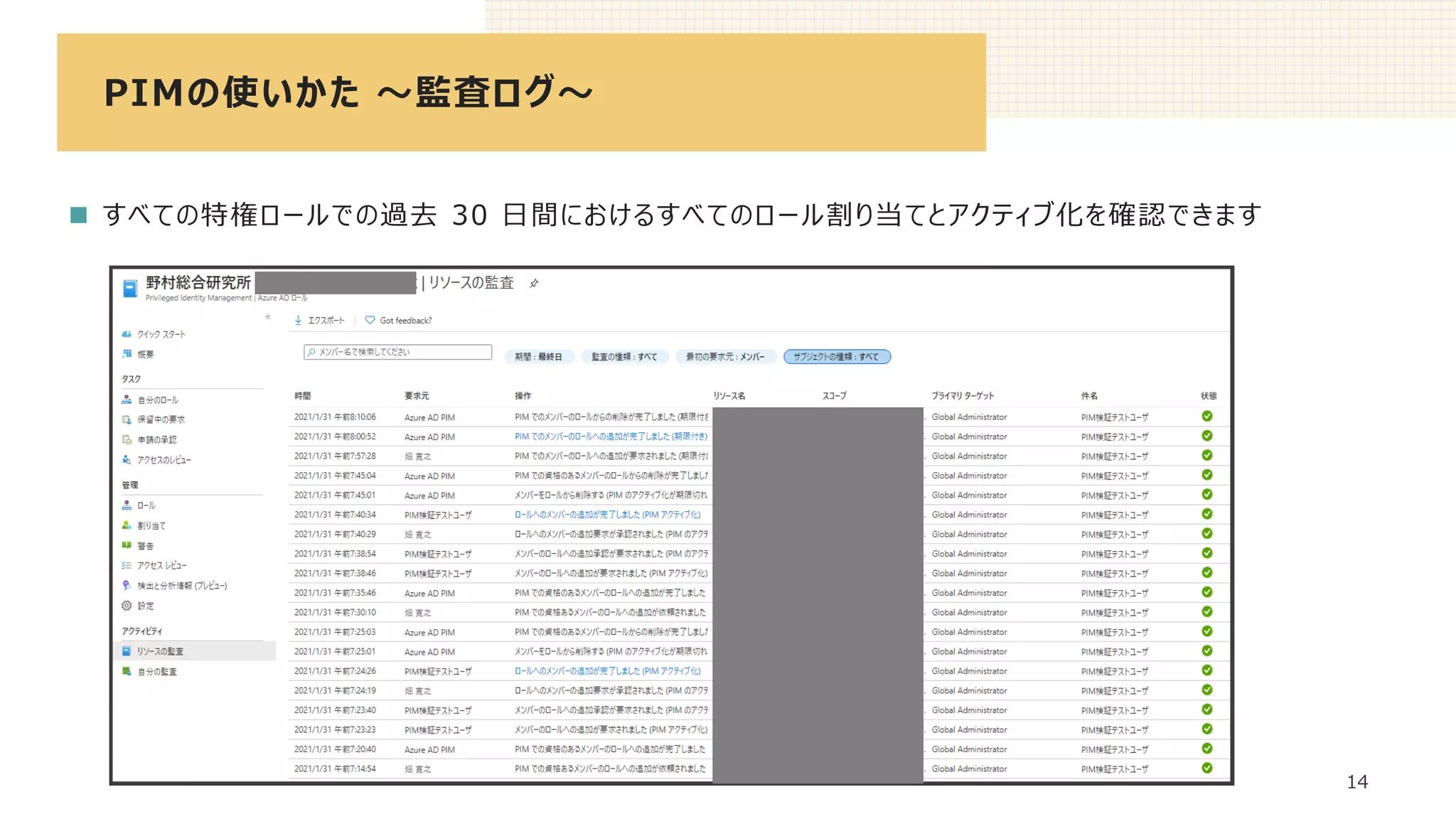The width and height of the screenshot is (1456, 819).
Task: Click the 保留中の要求 icon
Action: [127, 419]
